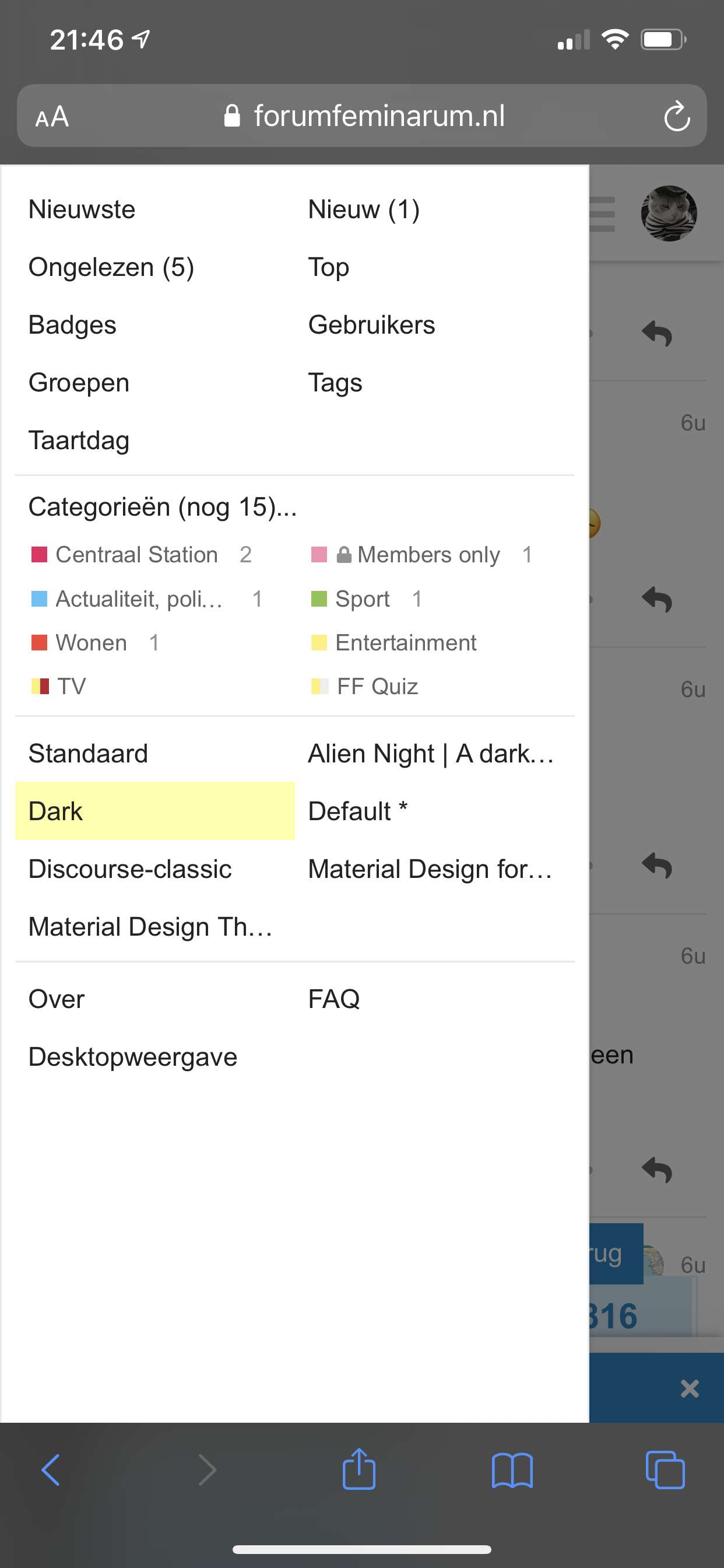The height and width of the screenshot is (1568, 724).
Task: Tap the Safari share icon
Action: pyautogui.click(x=359, y=1469)
